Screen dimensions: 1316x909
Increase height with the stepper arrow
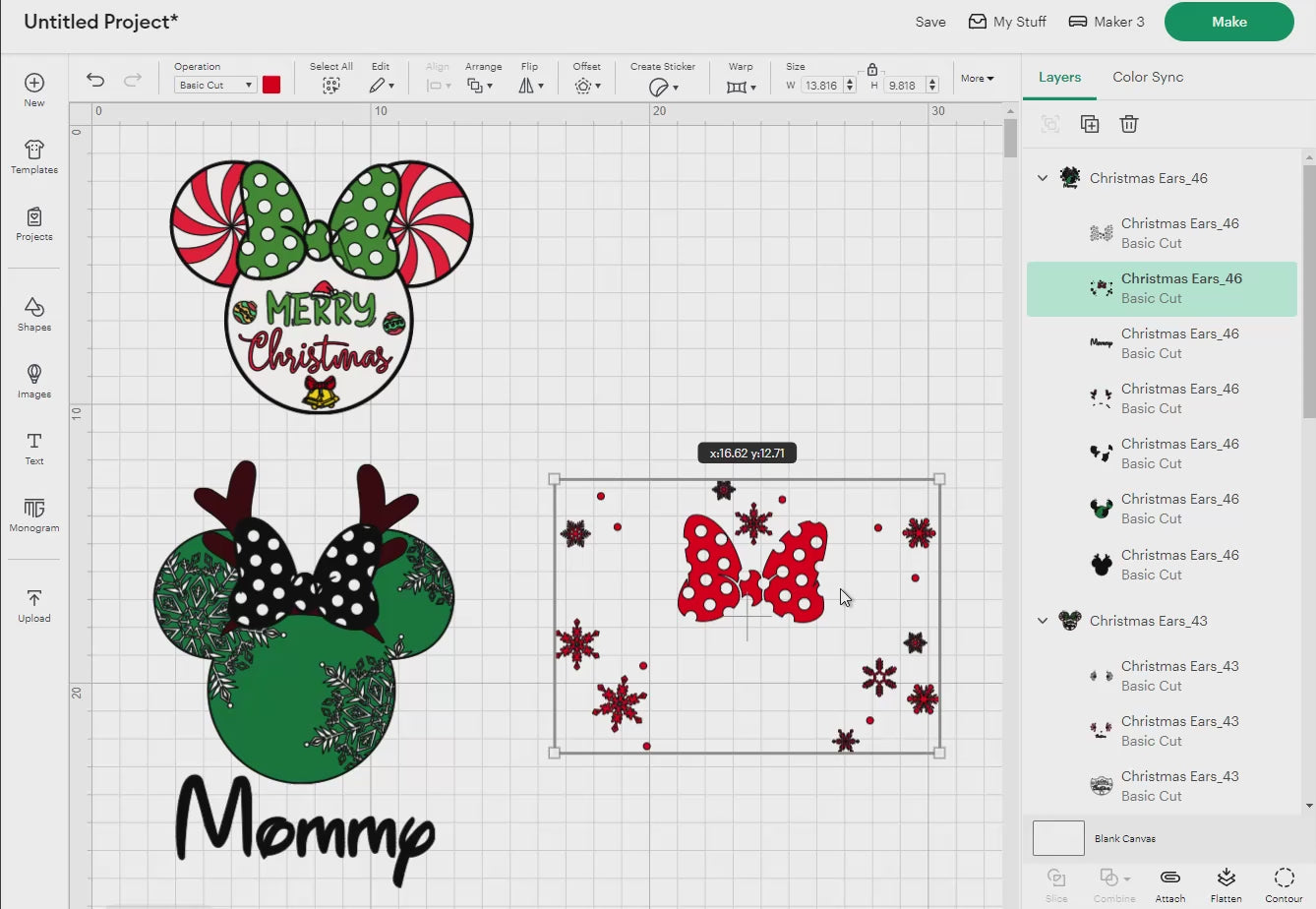click(x=932, y=82)
